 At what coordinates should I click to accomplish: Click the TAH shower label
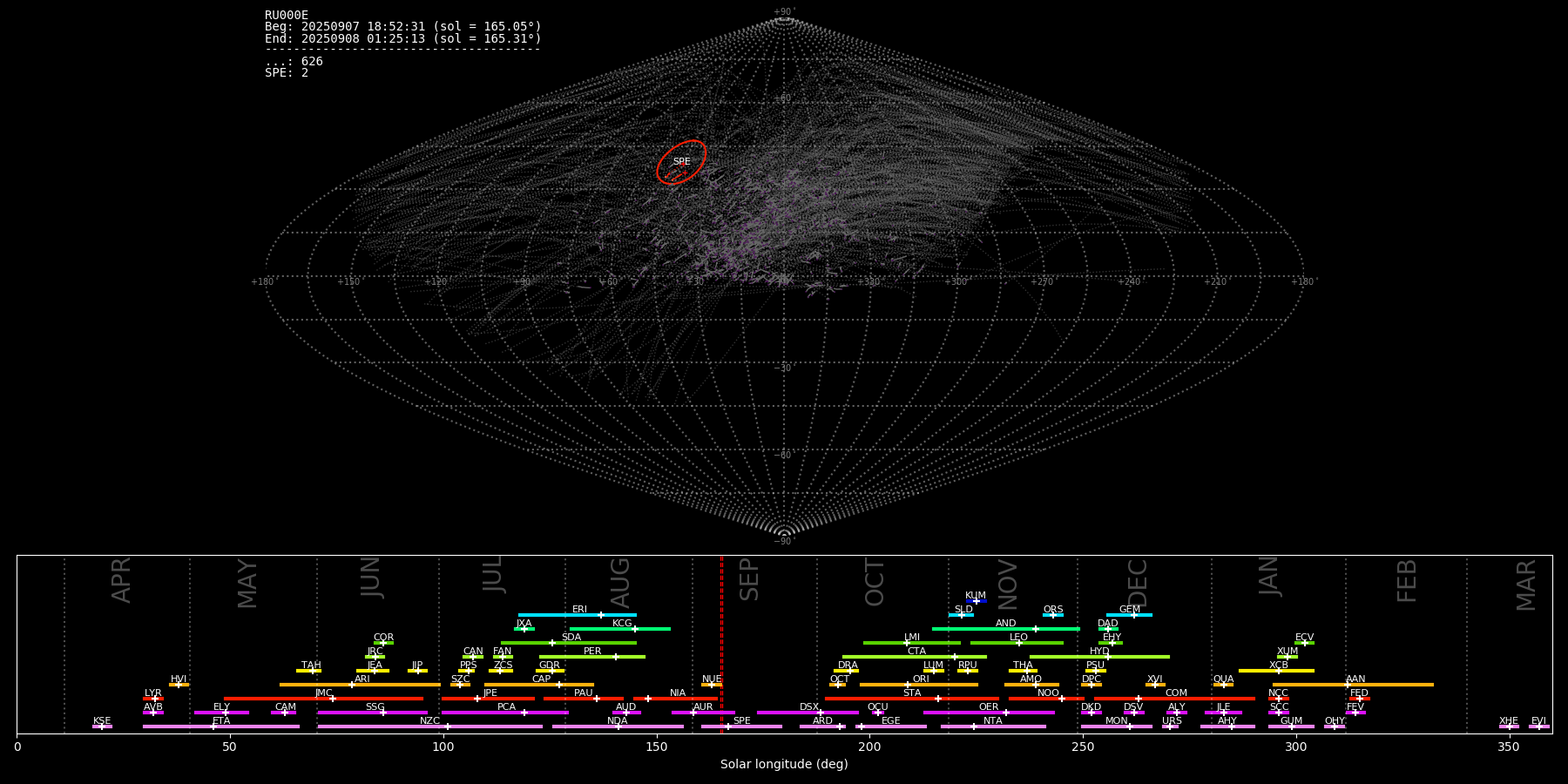point(311,665)
